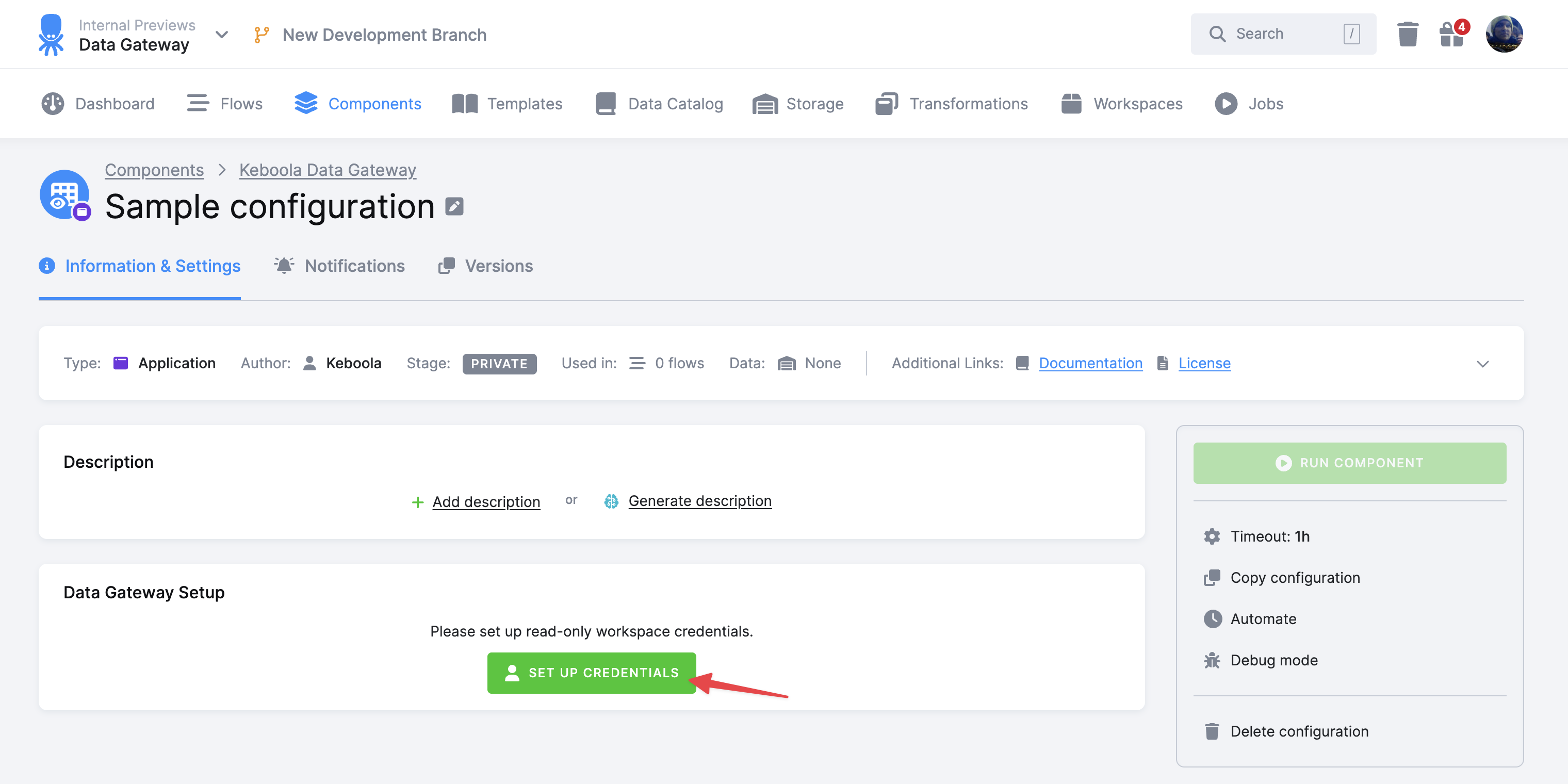Image resolution: width=1568 pixels, height=784 pixels.
Task: Open the Keboola octopus home icon
Action: tap(52, 34)
